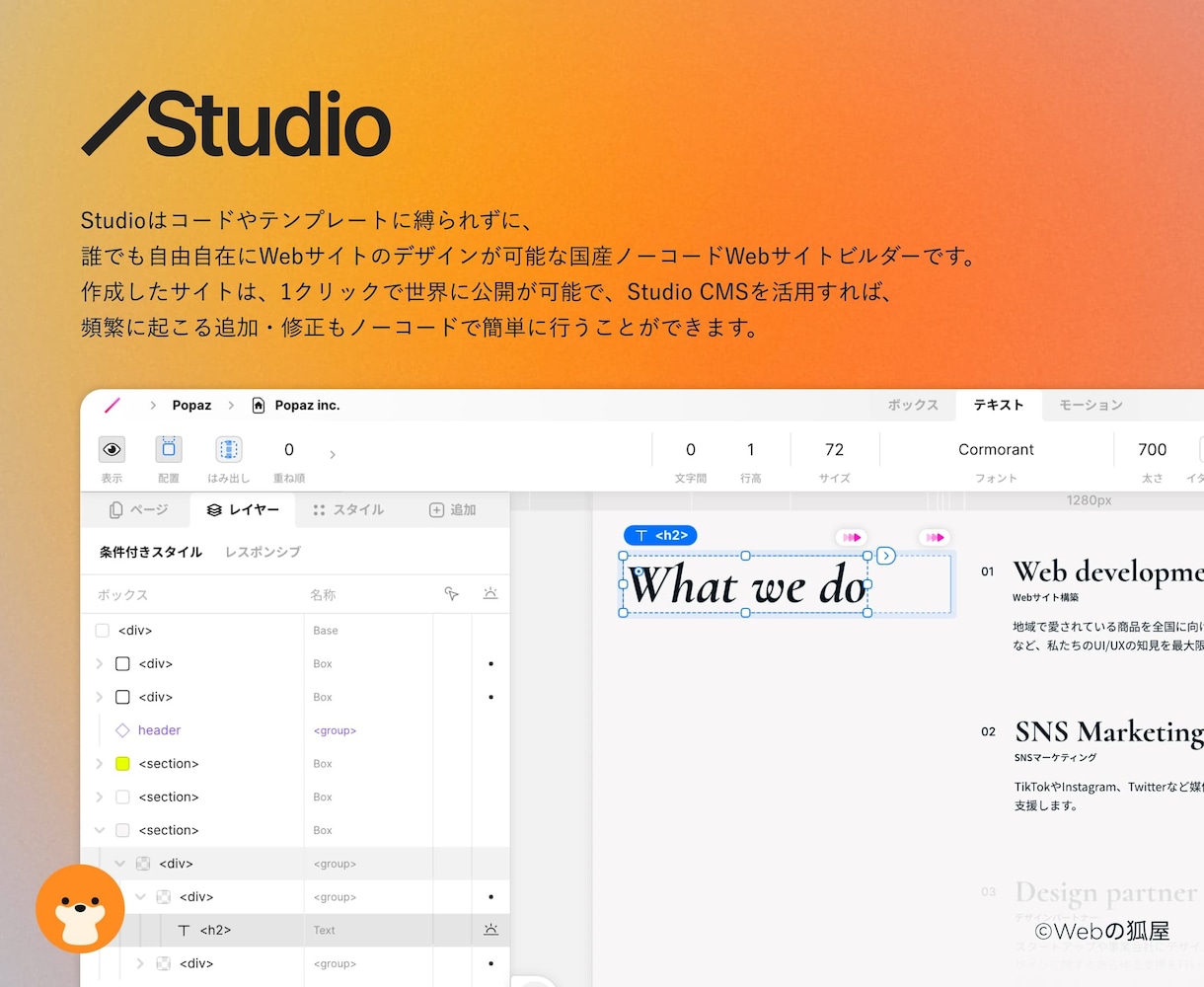This screenshot has width=1204, height=987.
Task: Click <group> name of header layer
Action: [x=335, y=730]
